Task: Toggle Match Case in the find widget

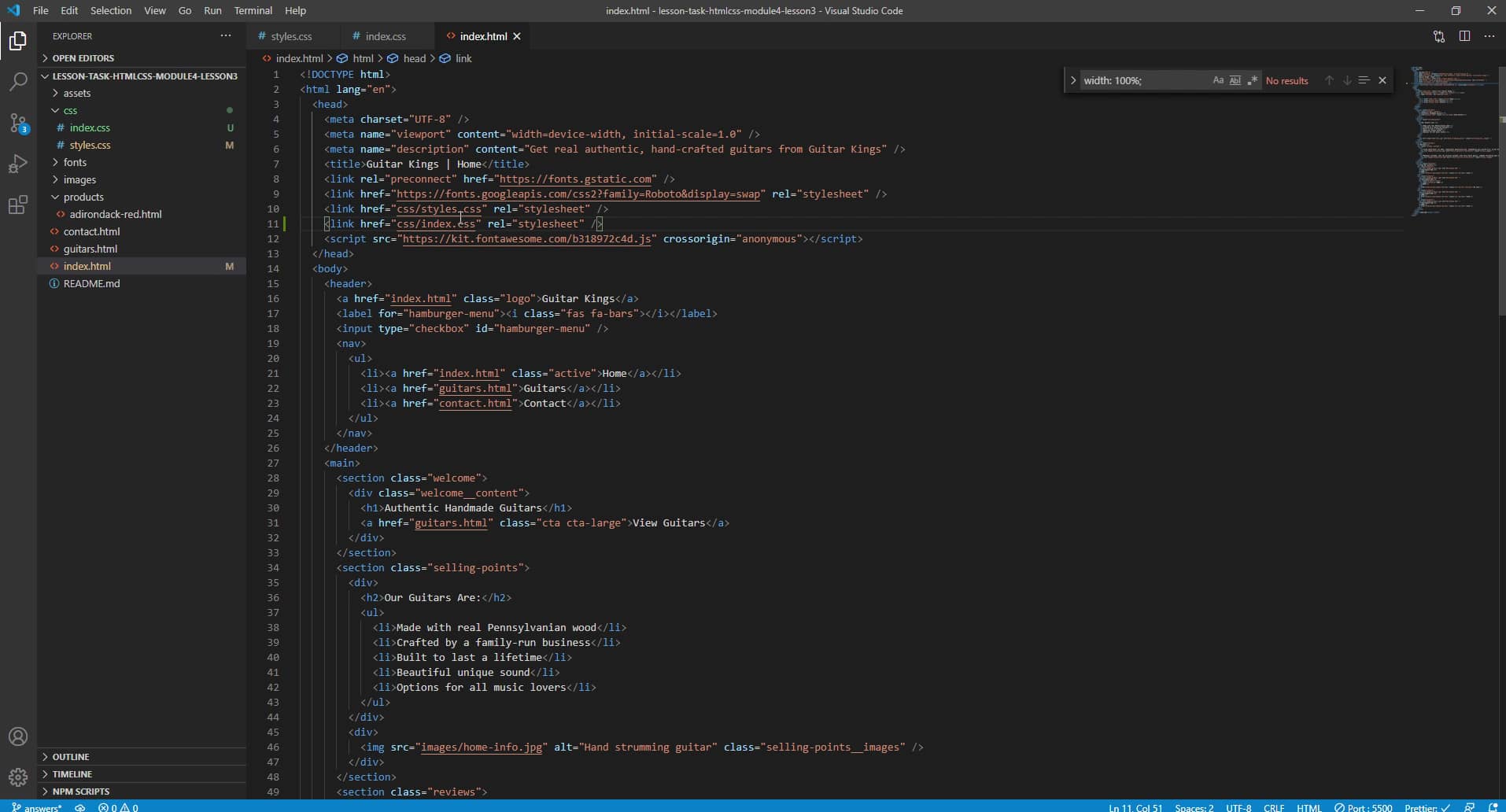Action: [1218, 80]
